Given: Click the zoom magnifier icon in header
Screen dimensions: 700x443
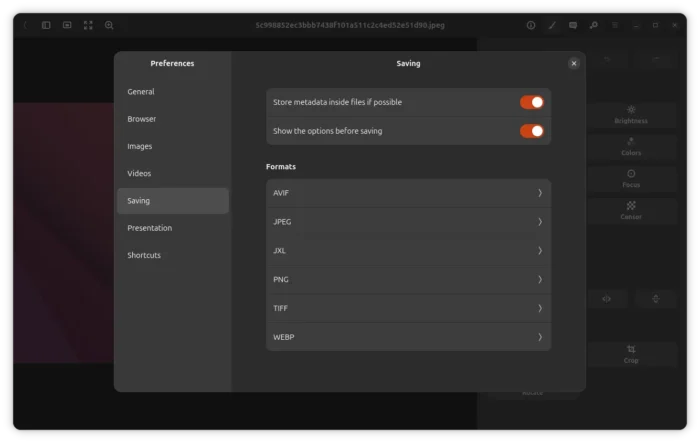Looking at the screenshot, I should pyautogui.click(x=109, y=25).
